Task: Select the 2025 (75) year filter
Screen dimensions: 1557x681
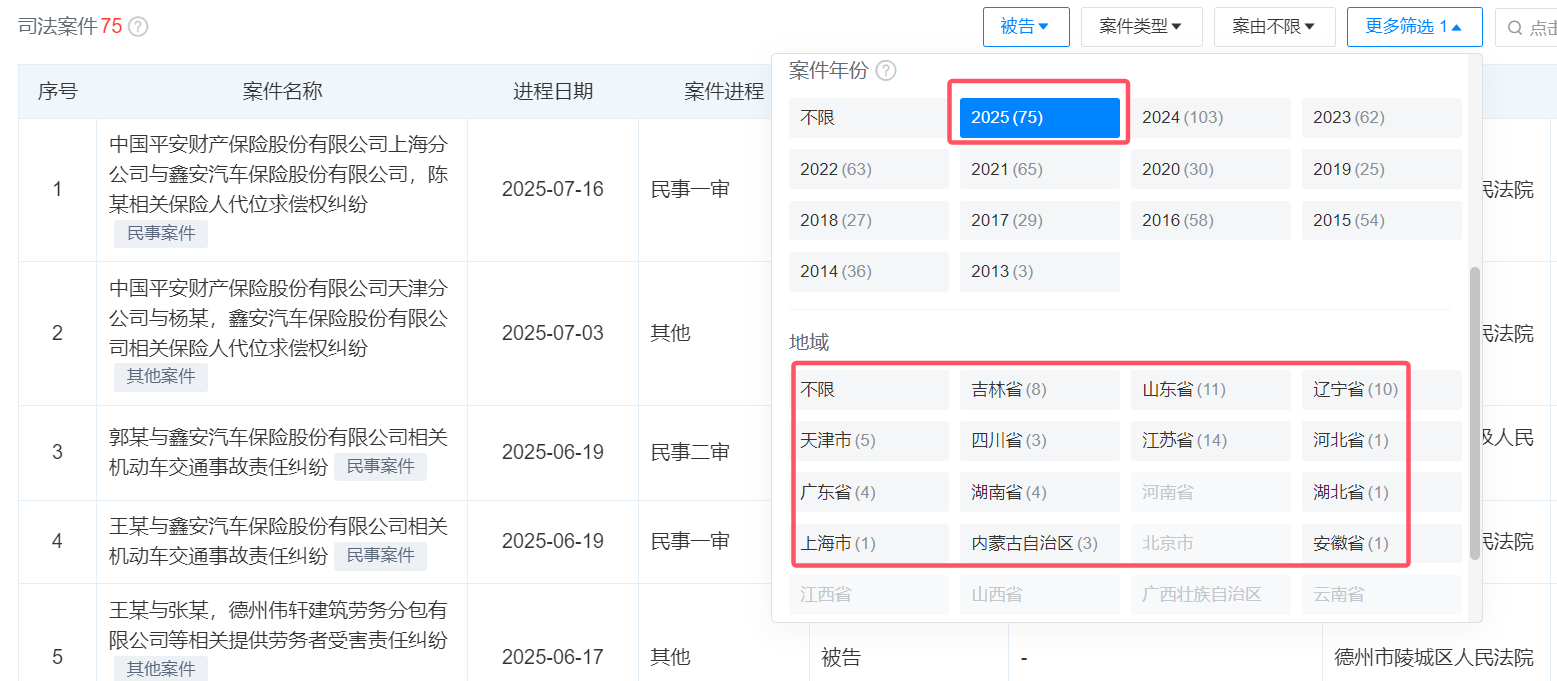Action: pos(1039,118)
